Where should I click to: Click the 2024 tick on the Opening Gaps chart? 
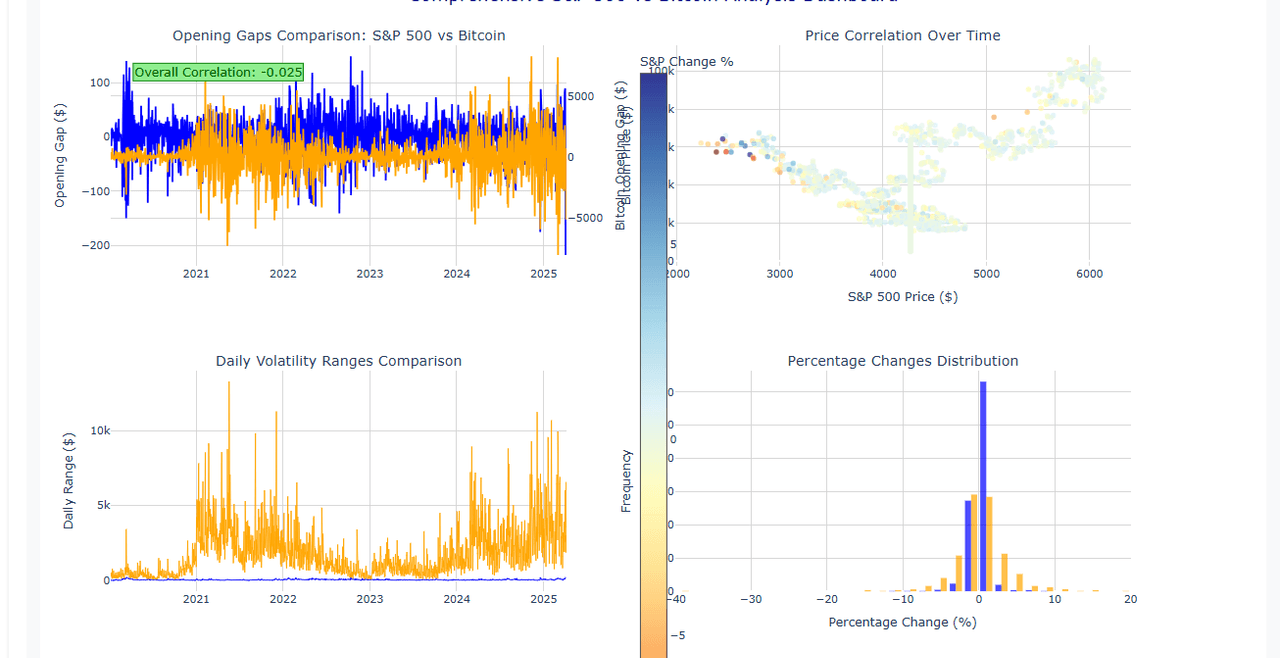[x=457, y=274]
